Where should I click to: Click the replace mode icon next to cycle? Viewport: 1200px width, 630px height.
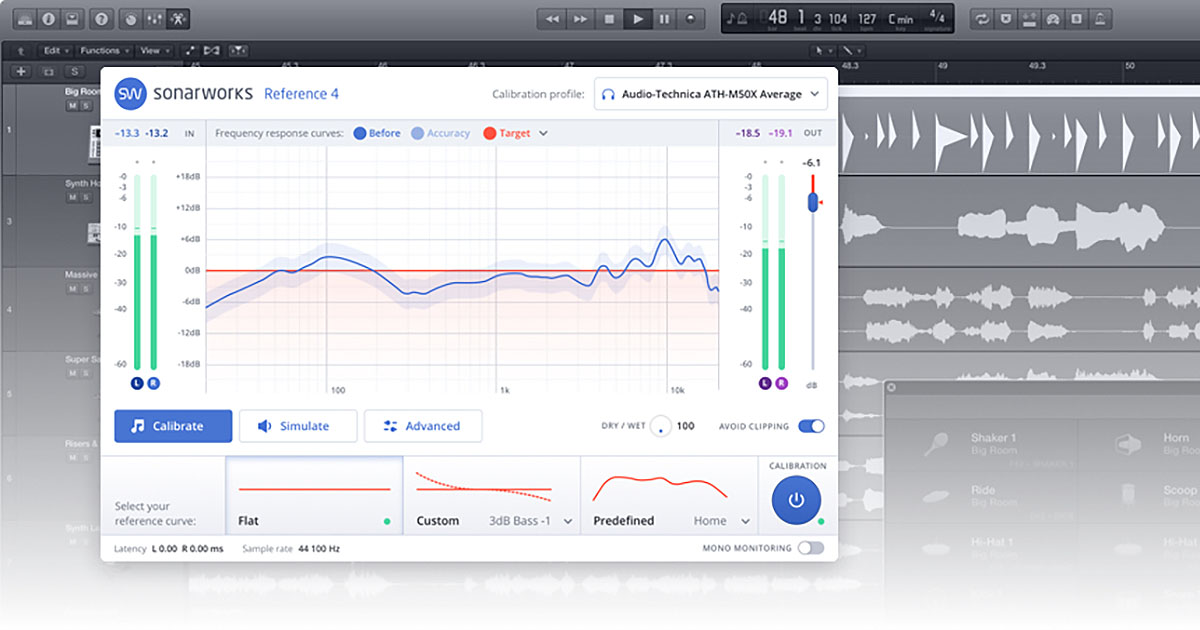tap(1006, 19)
